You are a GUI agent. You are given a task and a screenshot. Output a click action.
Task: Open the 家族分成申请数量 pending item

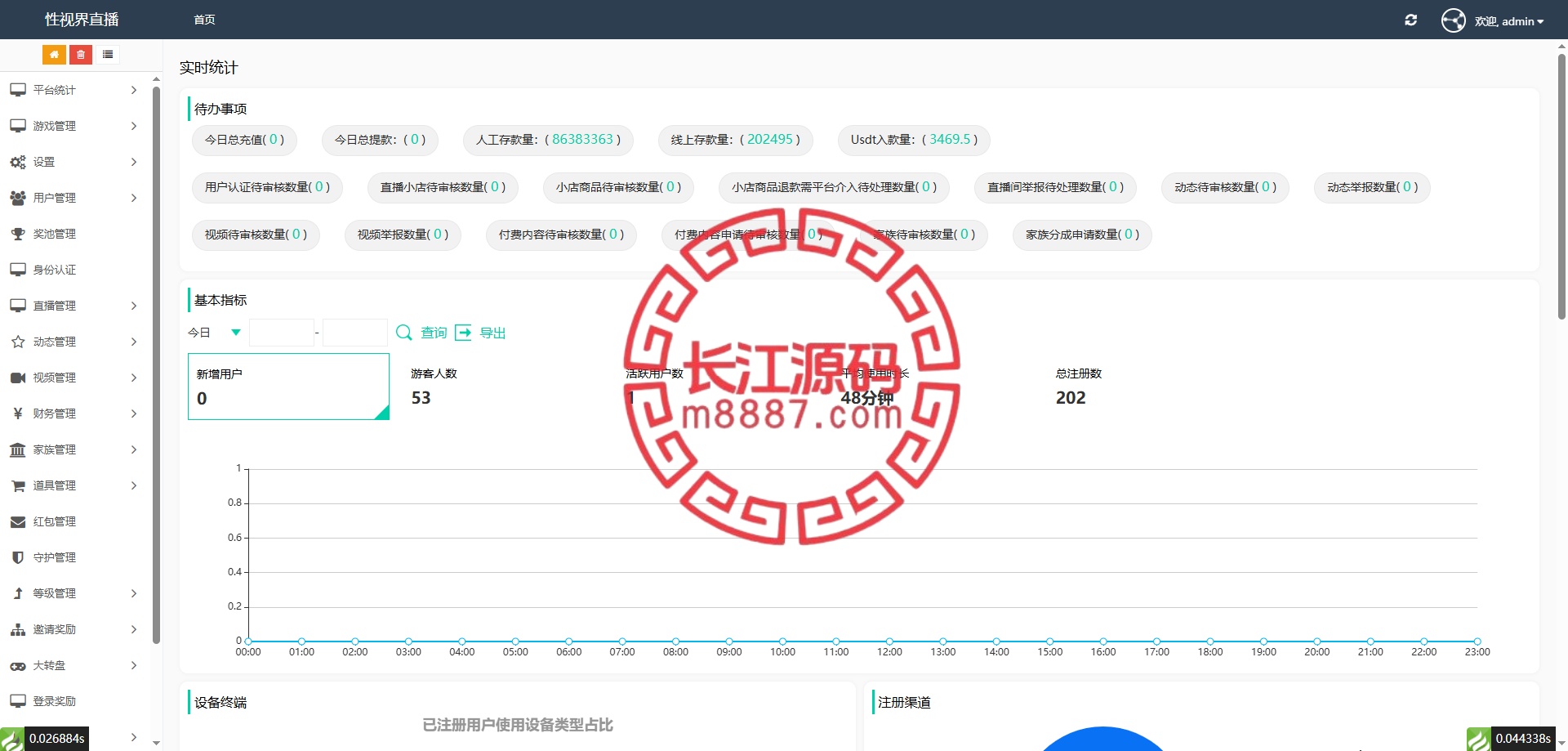[x=1082, y=235]
